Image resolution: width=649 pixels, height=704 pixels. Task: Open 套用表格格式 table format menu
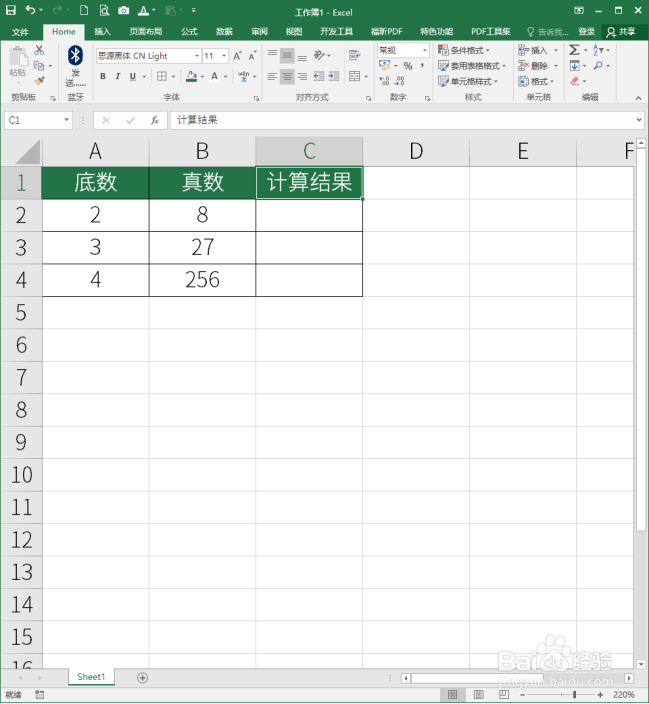click(x=472, y=66)
